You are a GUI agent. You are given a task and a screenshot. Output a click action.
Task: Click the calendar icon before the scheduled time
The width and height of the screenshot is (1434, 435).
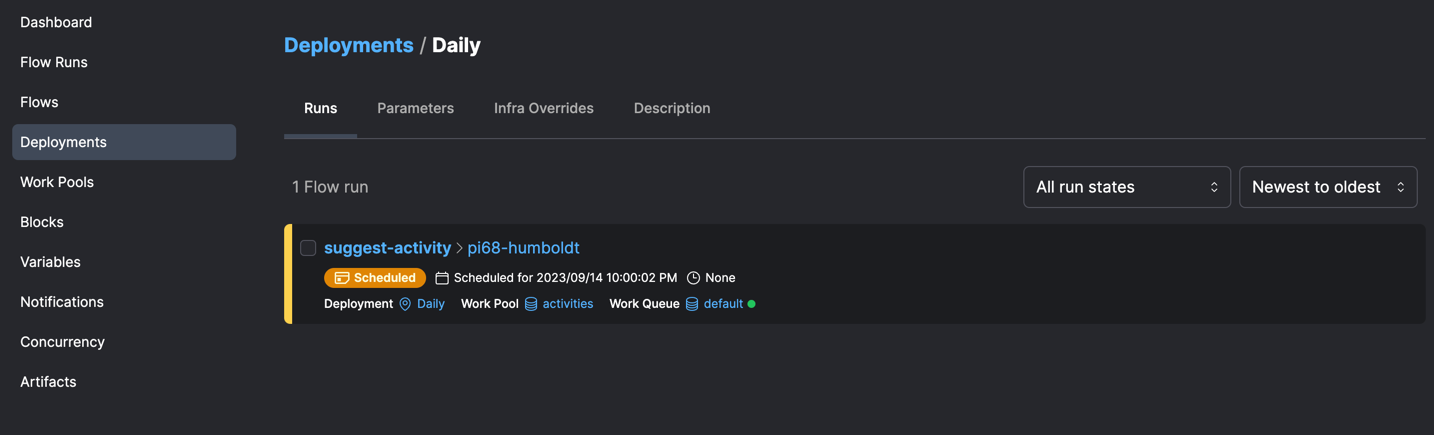[x=442, y=278]
